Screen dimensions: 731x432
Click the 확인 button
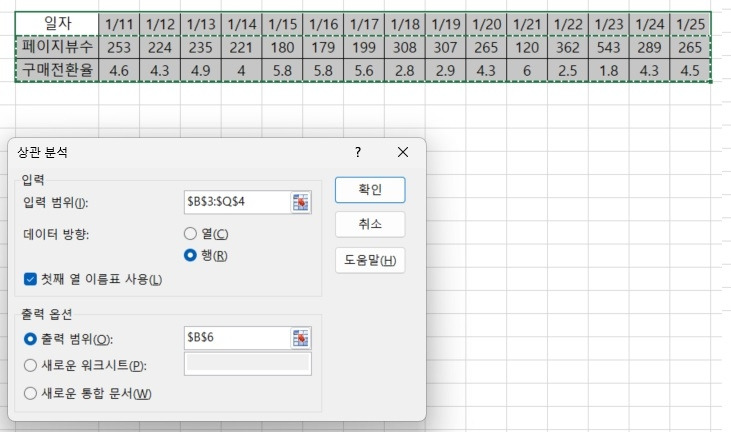click(370, 190)
